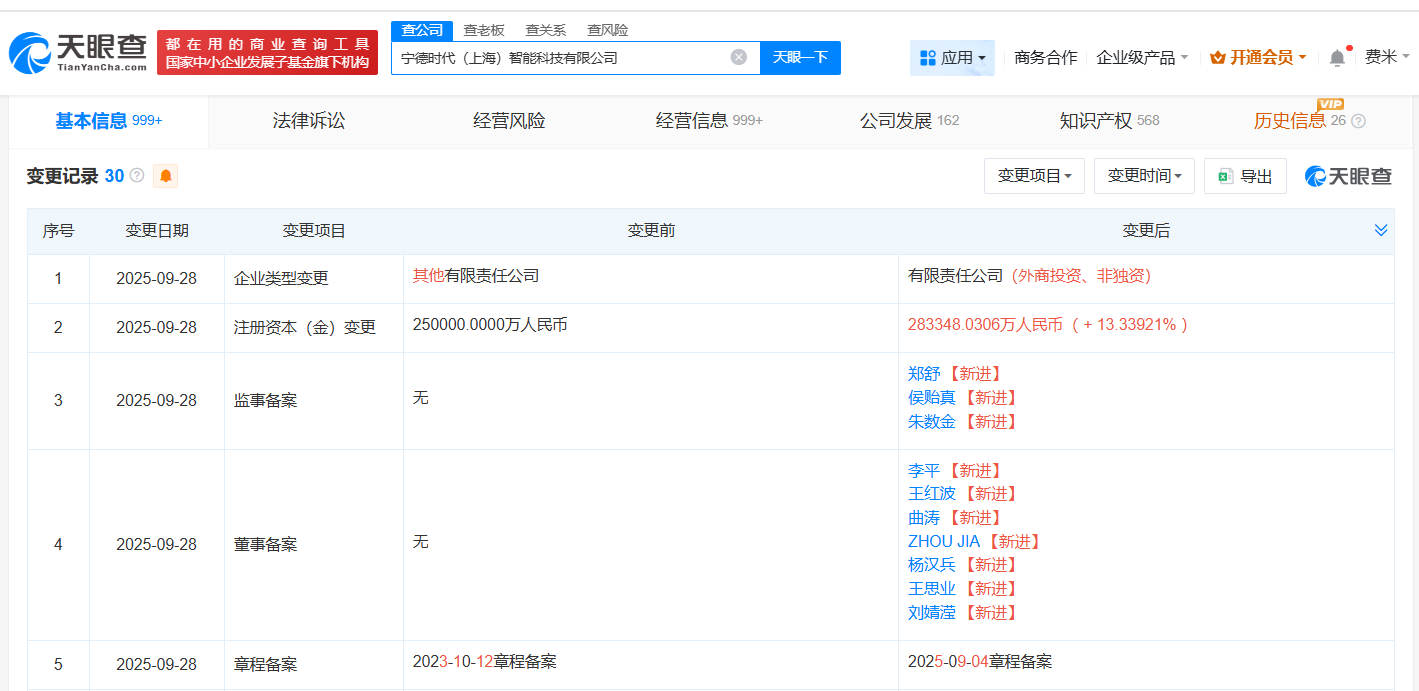
Task: Open the 应用 dropdown
Action: click(x=952, y=57)
